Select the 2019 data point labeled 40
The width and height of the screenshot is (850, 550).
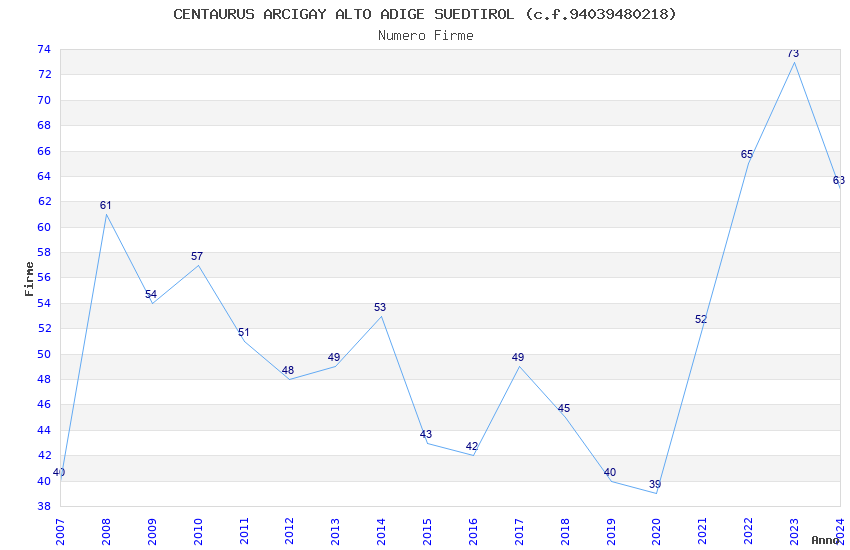(610, 472)
